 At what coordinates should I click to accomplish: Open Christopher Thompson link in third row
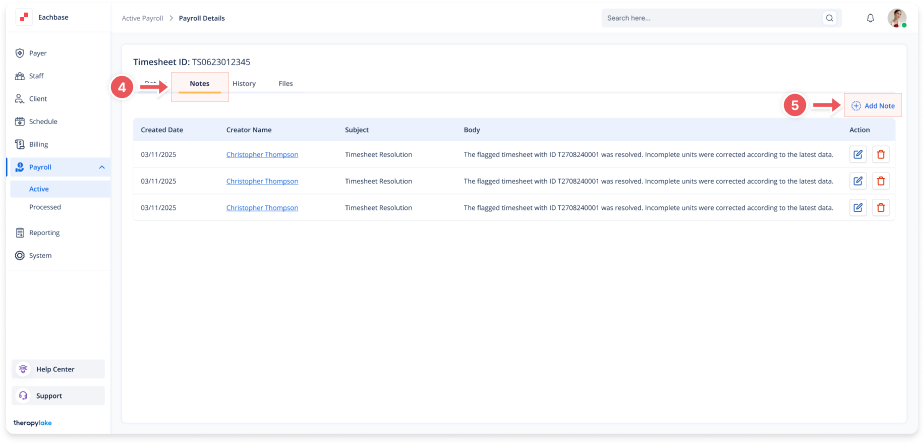[262, 208]
